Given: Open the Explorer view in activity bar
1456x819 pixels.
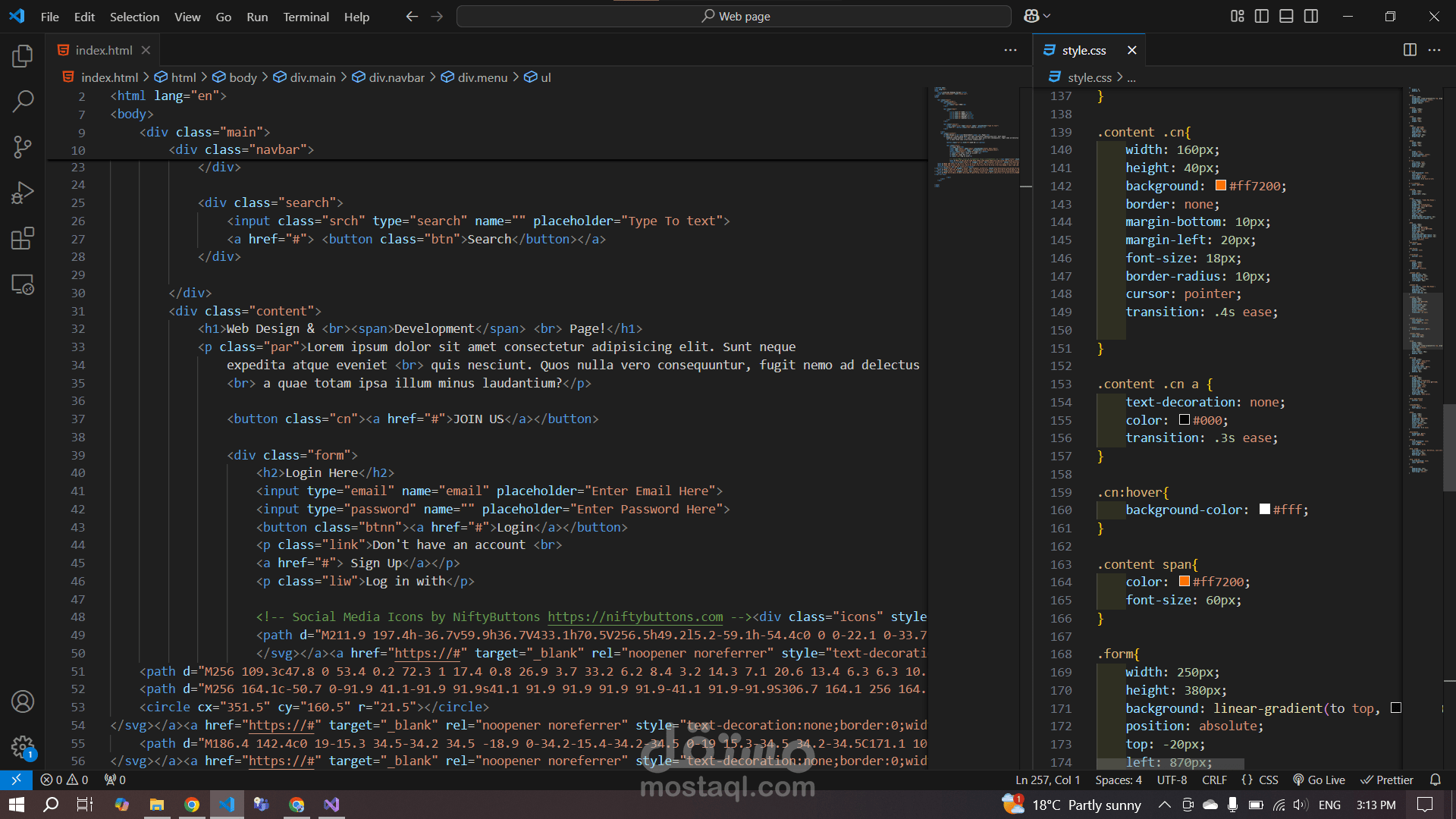Looking at the screenshot, I should tap(23, 55).
